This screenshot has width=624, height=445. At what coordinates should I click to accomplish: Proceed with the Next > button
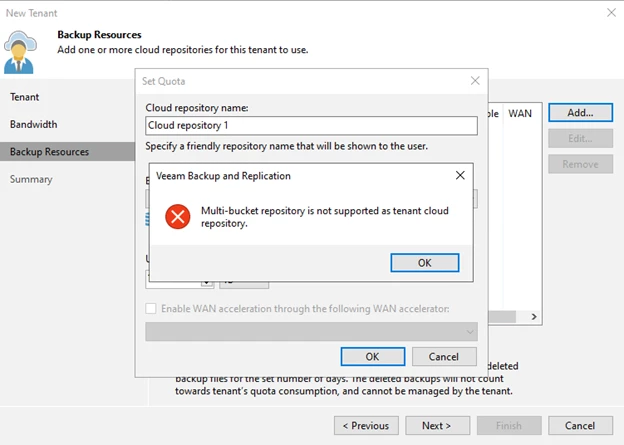[x=437, y=425]
